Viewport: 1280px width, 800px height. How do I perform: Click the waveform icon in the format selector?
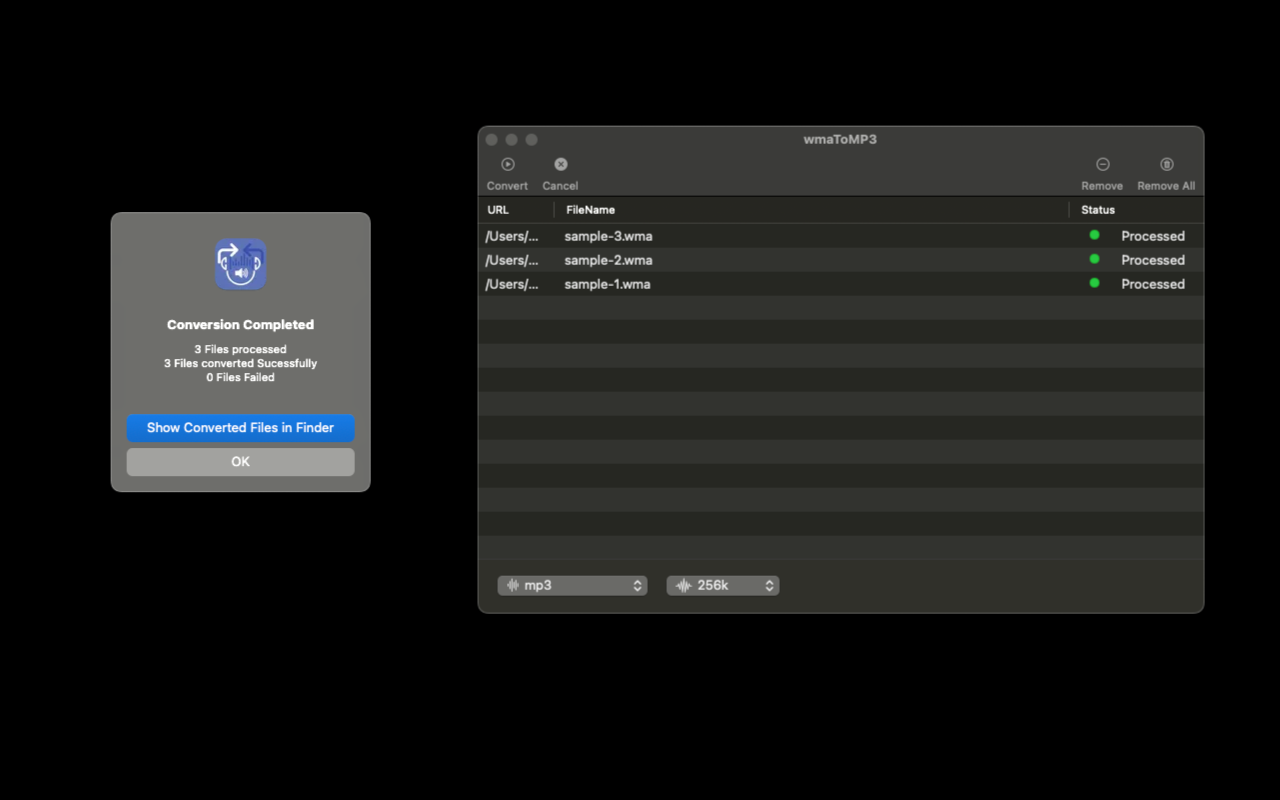(x=513, y=585)
